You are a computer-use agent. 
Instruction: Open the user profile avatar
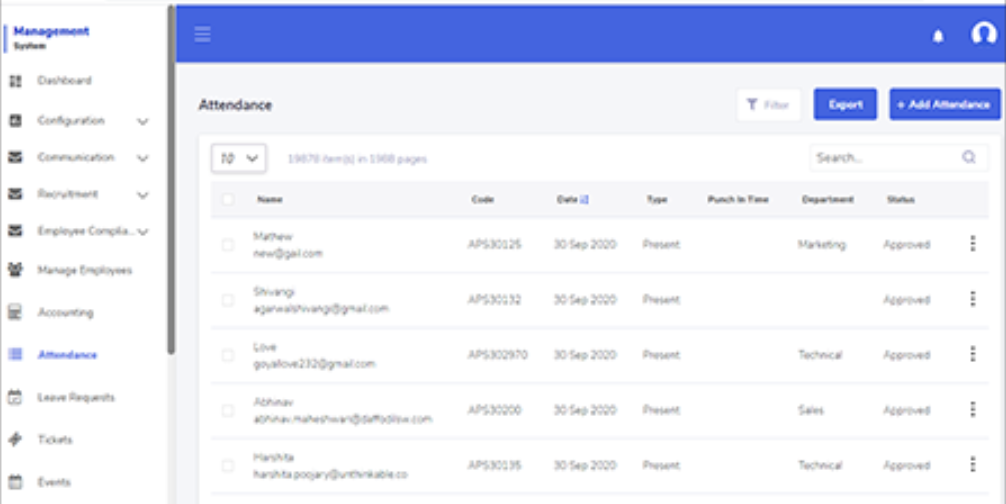984,34
